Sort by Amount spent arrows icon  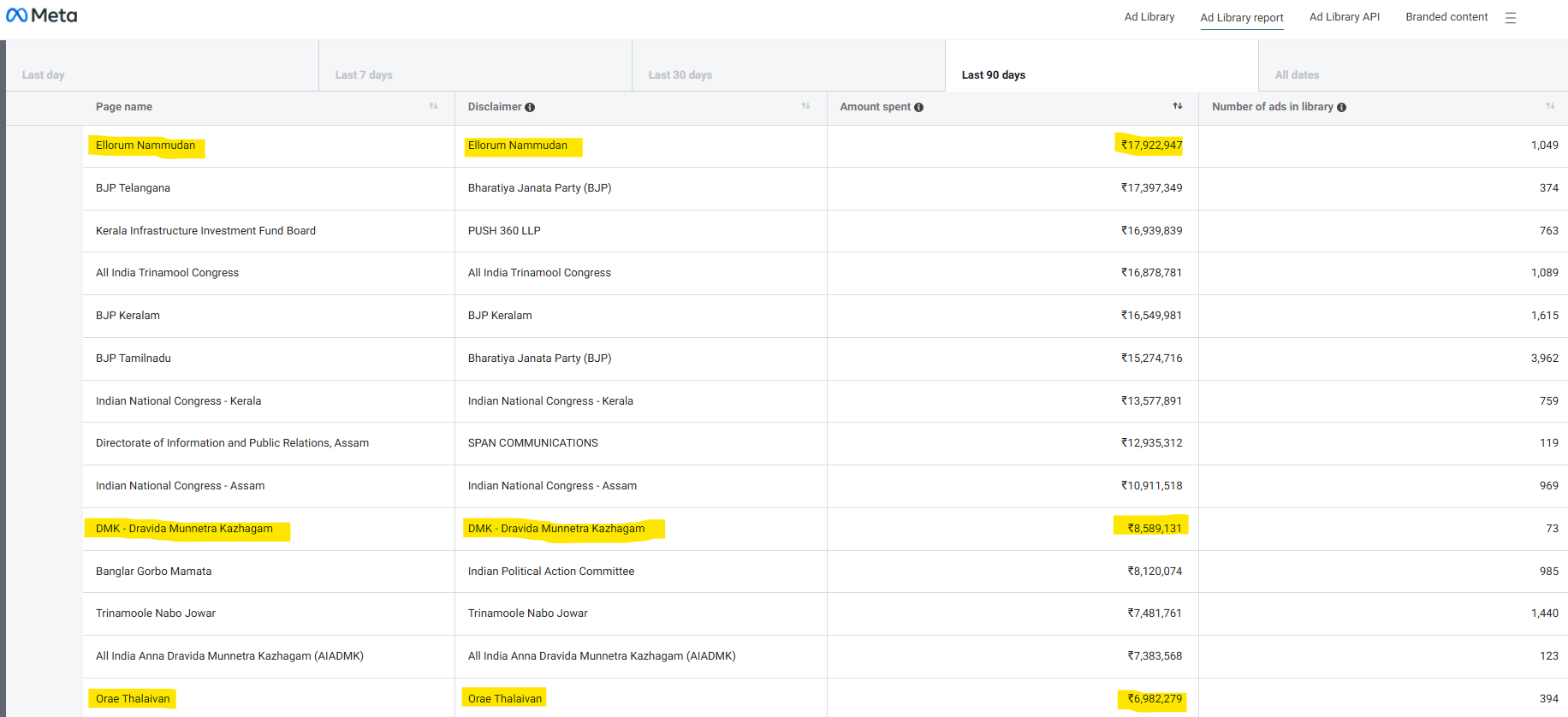[1178, 106]
